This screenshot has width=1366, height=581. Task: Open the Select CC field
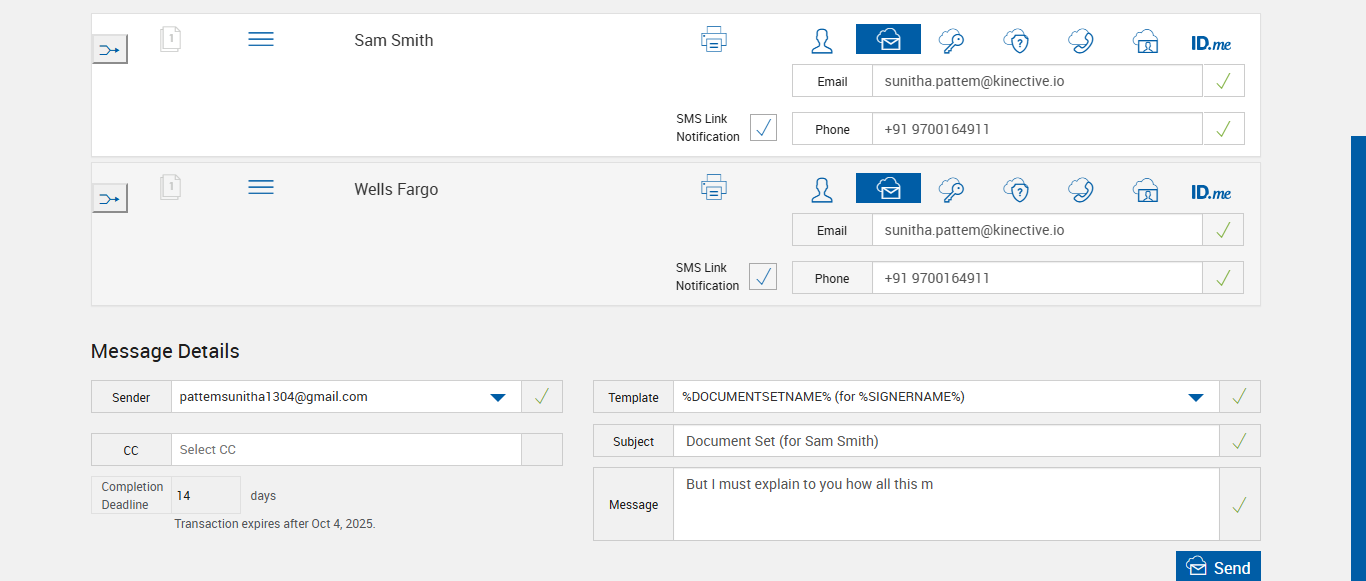coord(346,450)
